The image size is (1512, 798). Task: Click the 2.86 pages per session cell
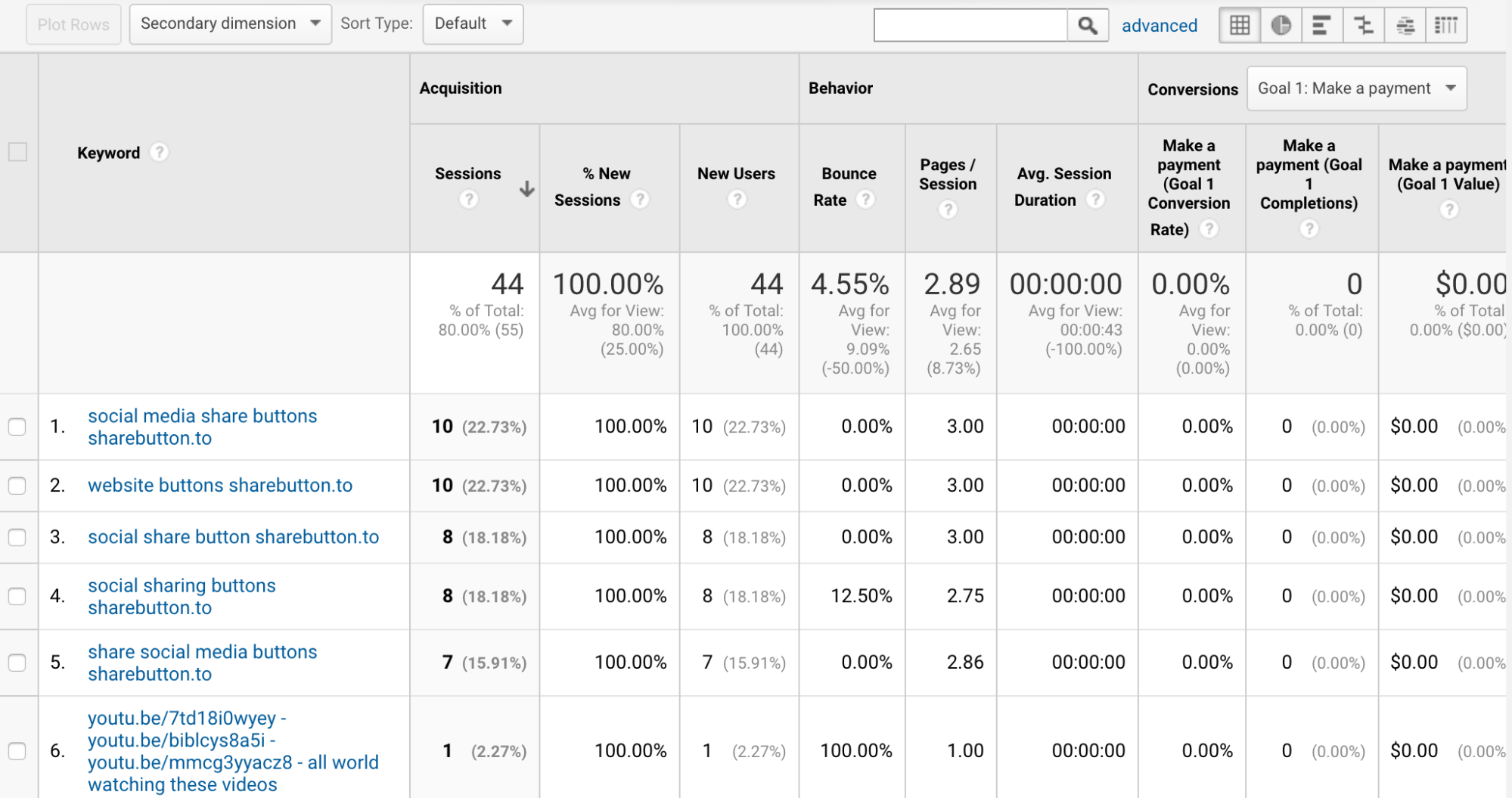point(965,663)
